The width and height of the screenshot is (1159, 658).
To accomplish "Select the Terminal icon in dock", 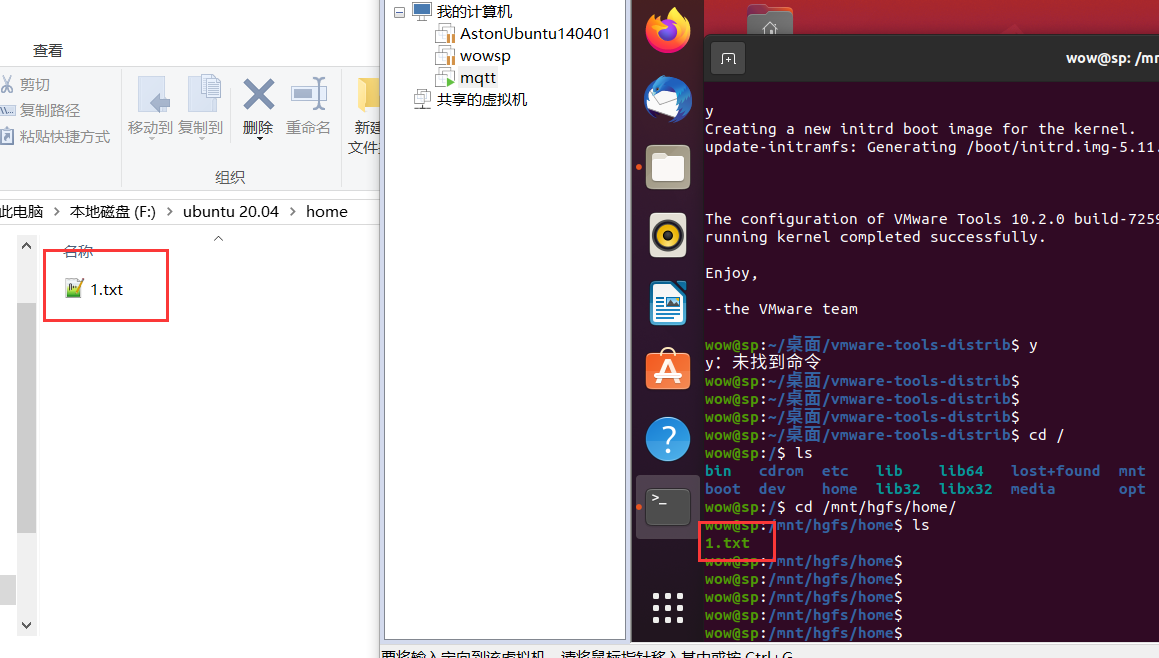I will [667, 507].
